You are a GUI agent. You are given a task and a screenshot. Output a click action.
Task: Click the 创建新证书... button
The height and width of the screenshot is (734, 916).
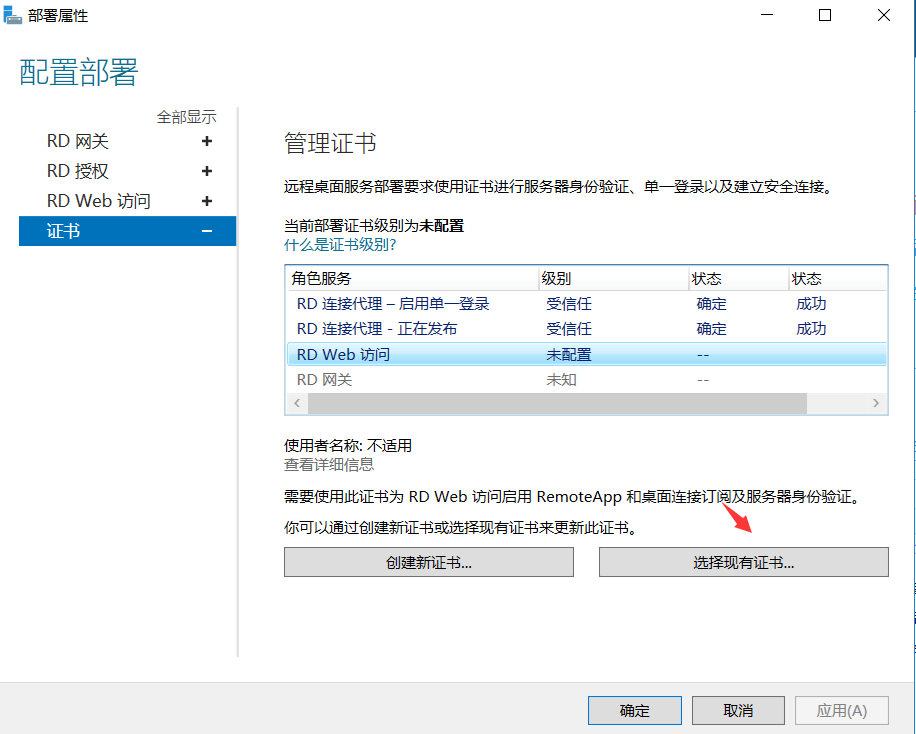point(429,562)
